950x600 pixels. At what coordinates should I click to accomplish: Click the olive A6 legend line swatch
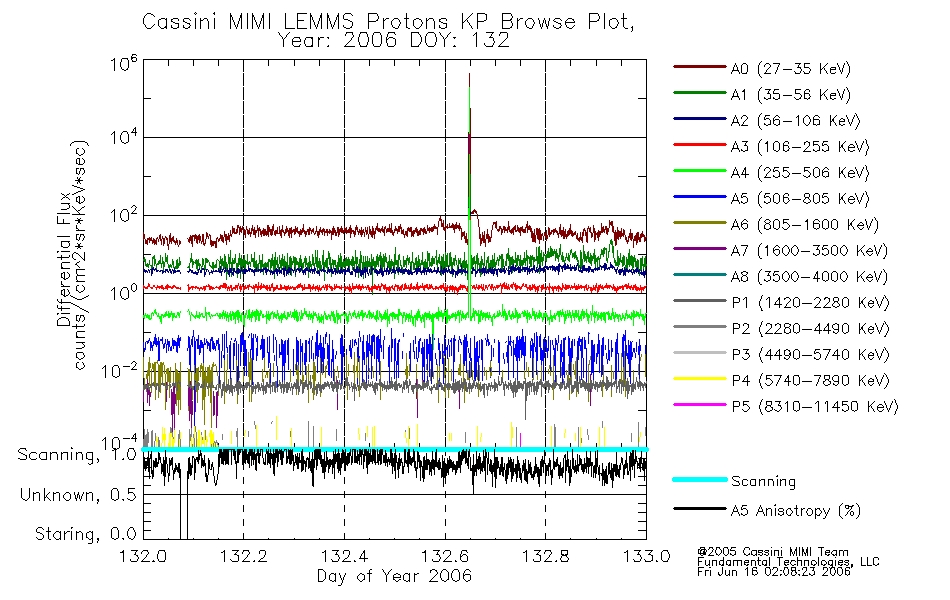tap(700, 223)
